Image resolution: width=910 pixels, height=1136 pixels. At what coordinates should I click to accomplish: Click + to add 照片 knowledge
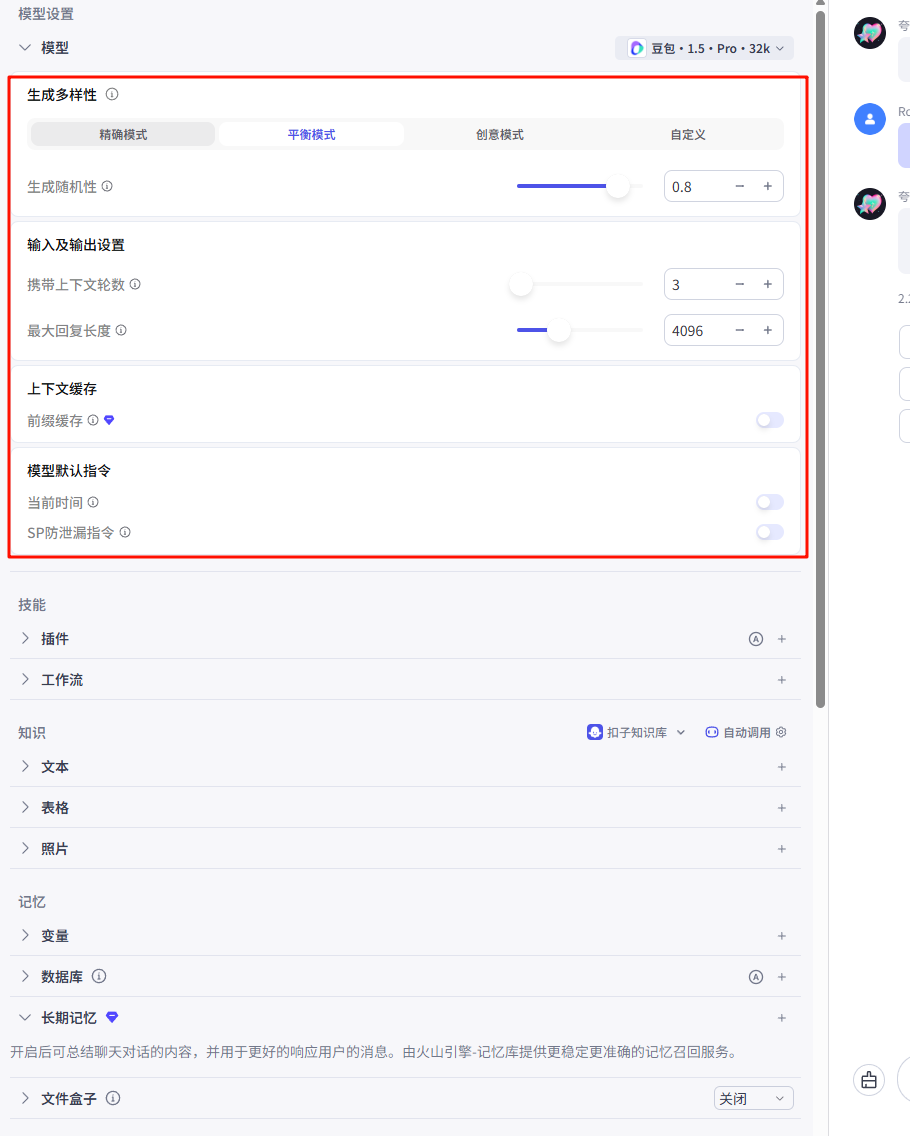tap(781, 848)
